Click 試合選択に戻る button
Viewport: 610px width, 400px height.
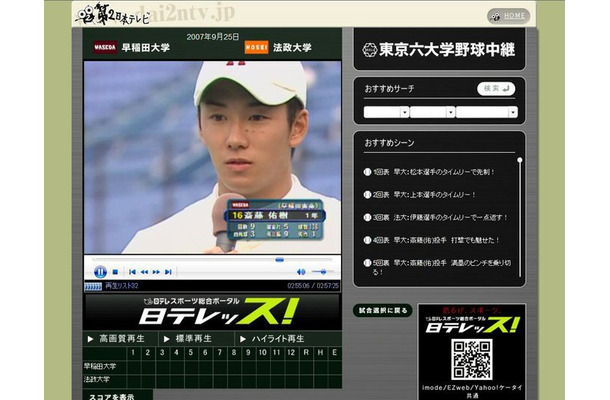point(383,310)
